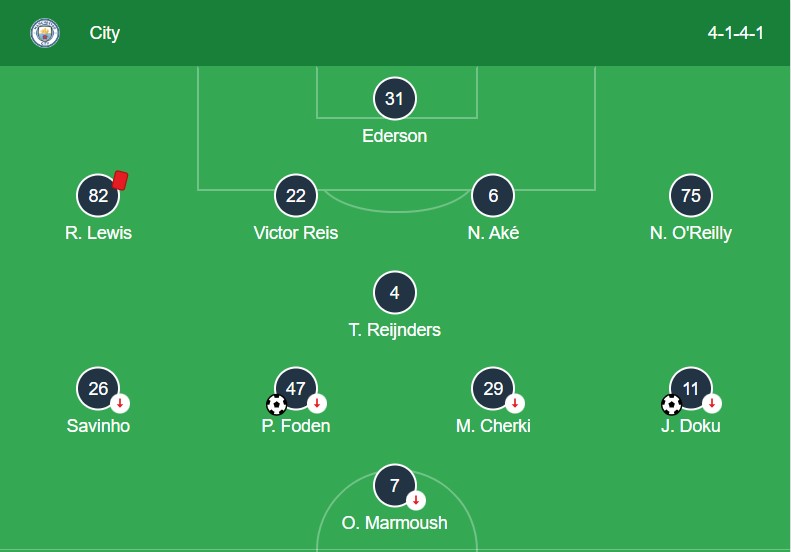Click the substitution arrow on Doku's badge
The height and width of the screenshot is (552, 791).
(x=712, y=404)
